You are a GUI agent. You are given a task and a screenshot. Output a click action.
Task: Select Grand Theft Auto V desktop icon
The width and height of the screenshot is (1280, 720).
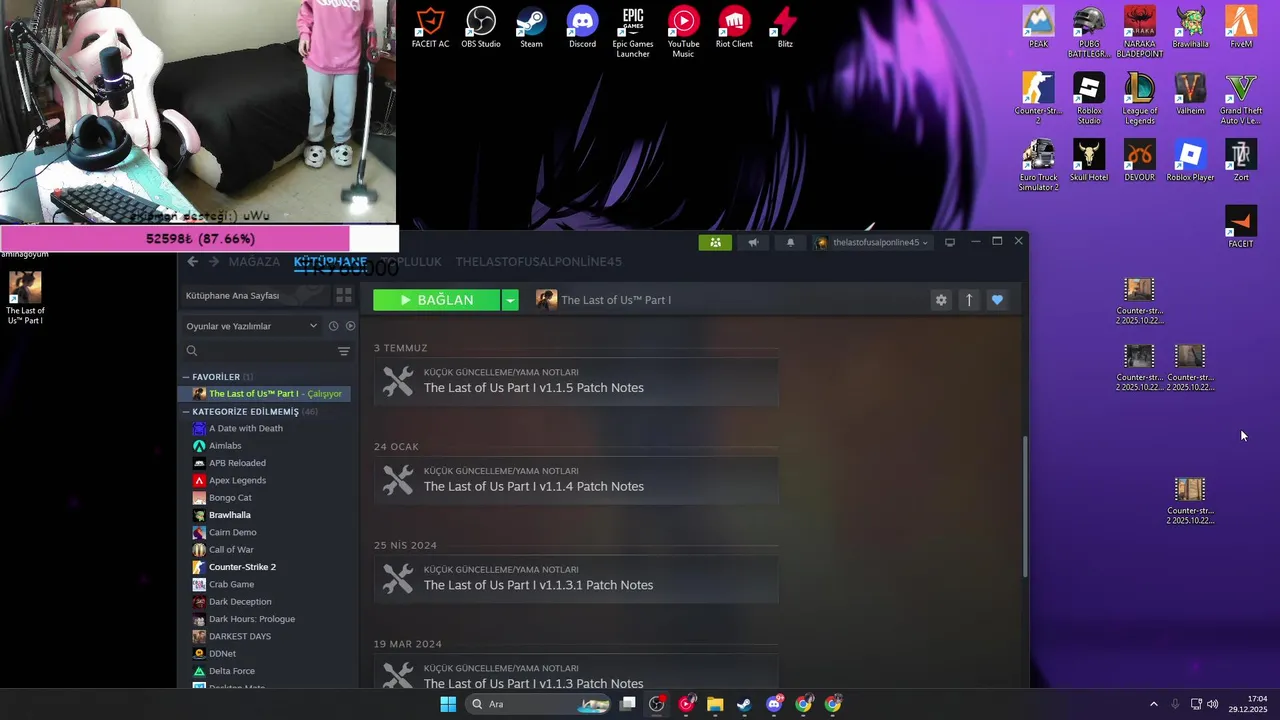click(x=1241, y=98)
